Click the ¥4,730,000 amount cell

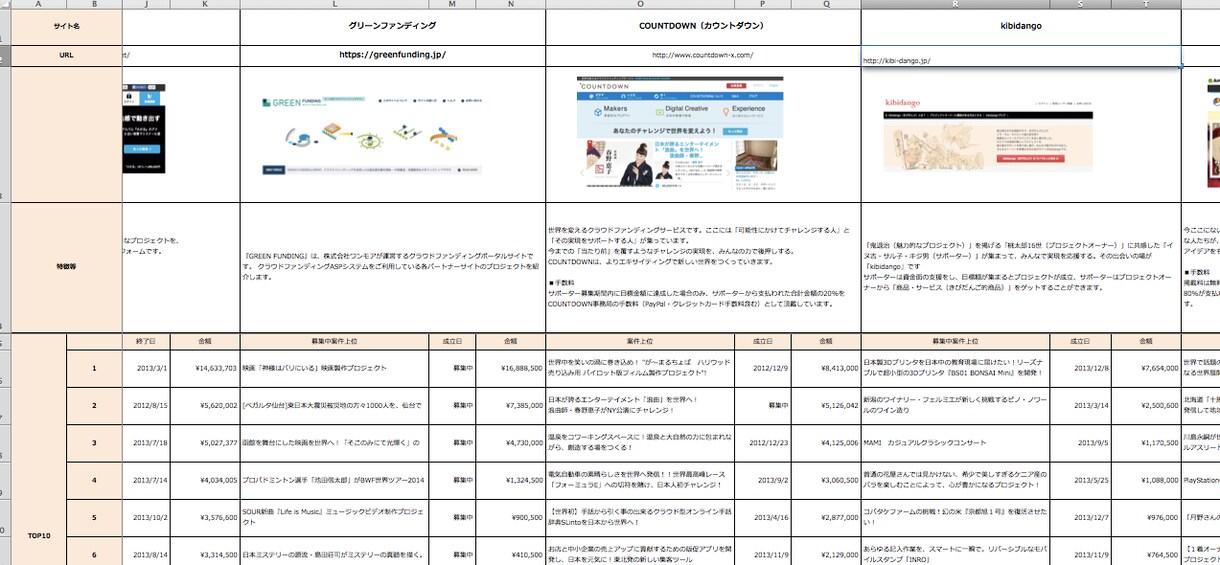pos(511,442)
